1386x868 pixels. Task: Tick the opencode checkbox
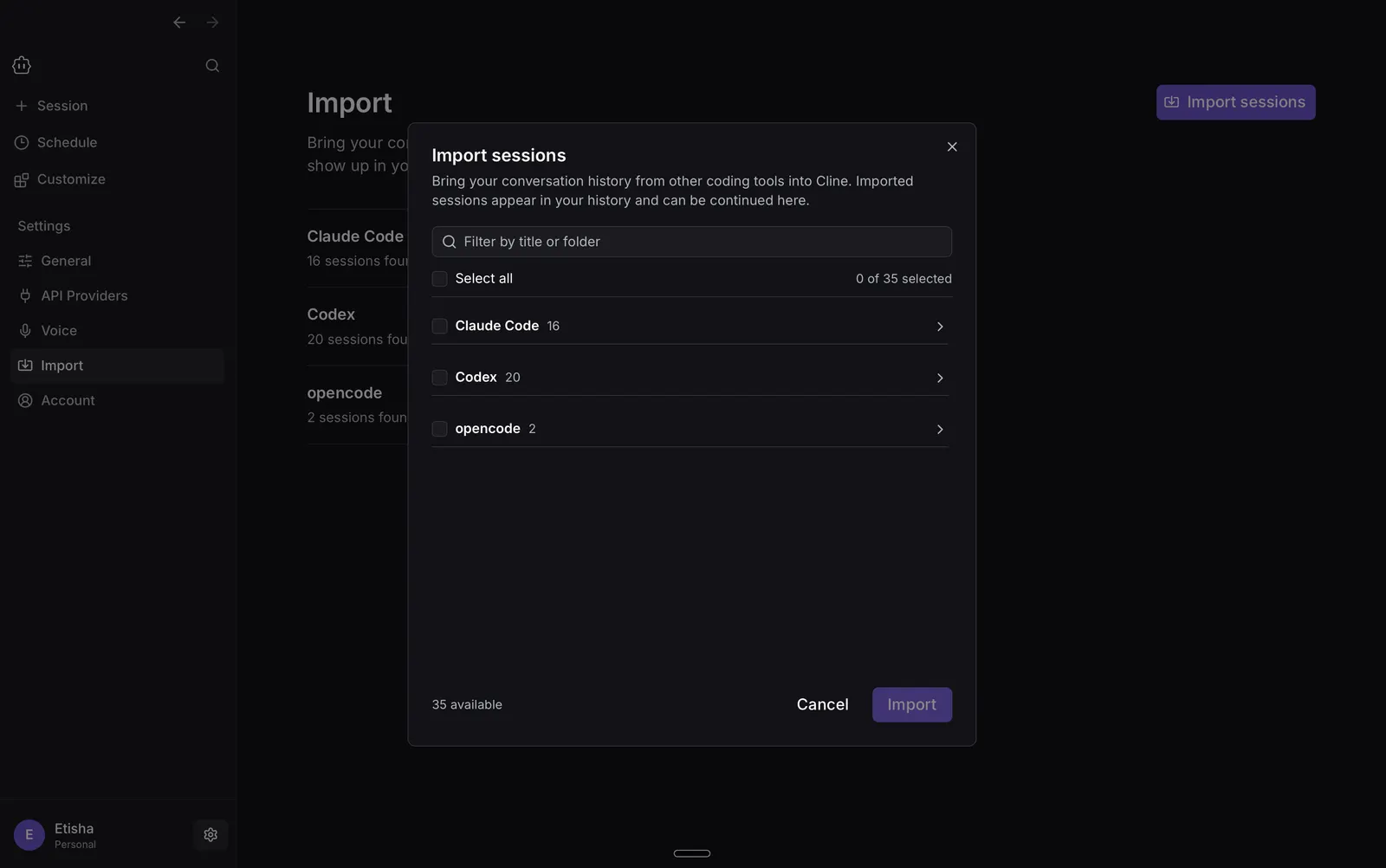pos(439,429)
